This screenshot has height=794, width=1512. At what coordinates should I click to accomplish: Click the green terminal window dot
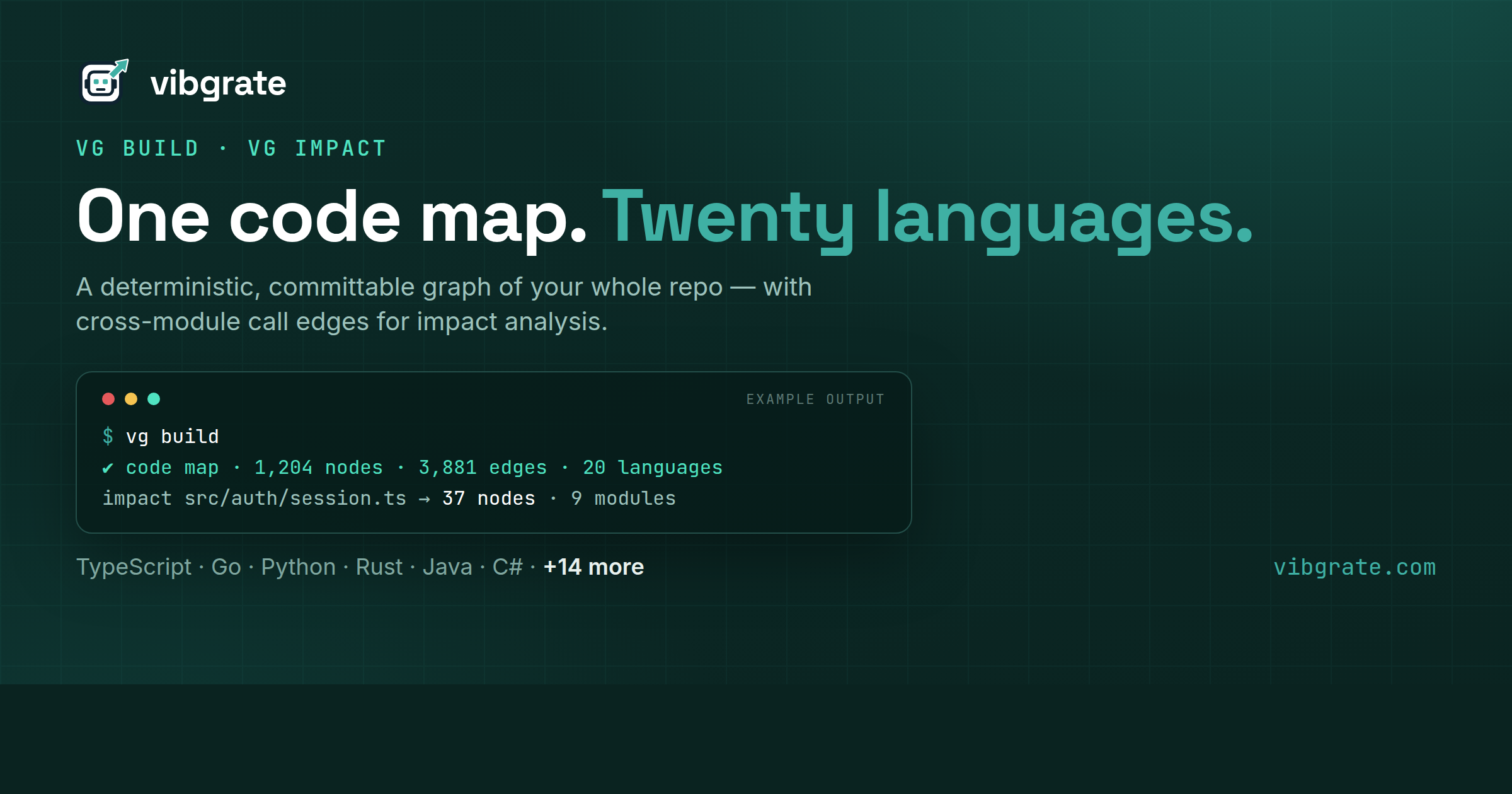tap(154, 399)
